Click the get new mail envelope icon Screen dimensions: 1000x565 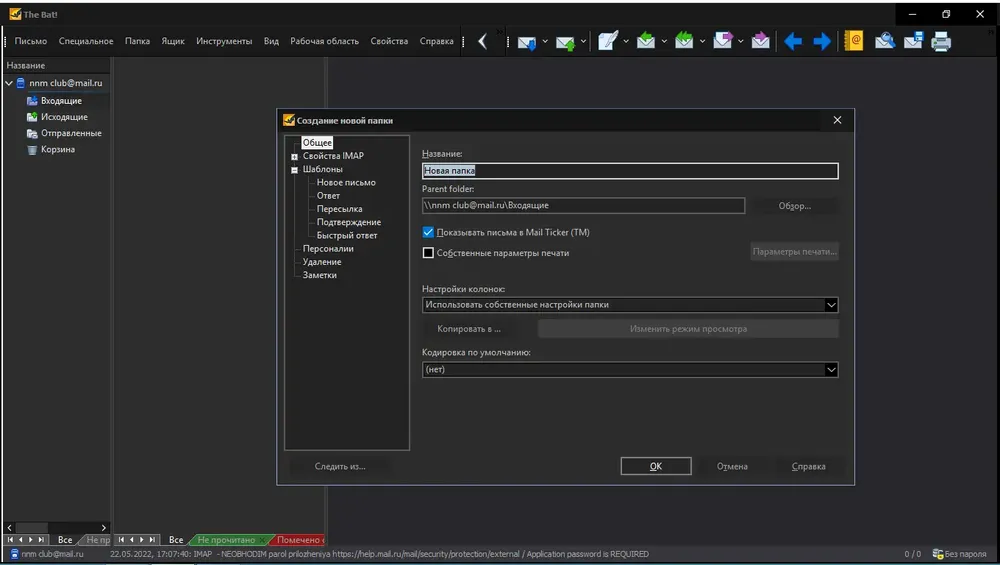tap(527, 42)
